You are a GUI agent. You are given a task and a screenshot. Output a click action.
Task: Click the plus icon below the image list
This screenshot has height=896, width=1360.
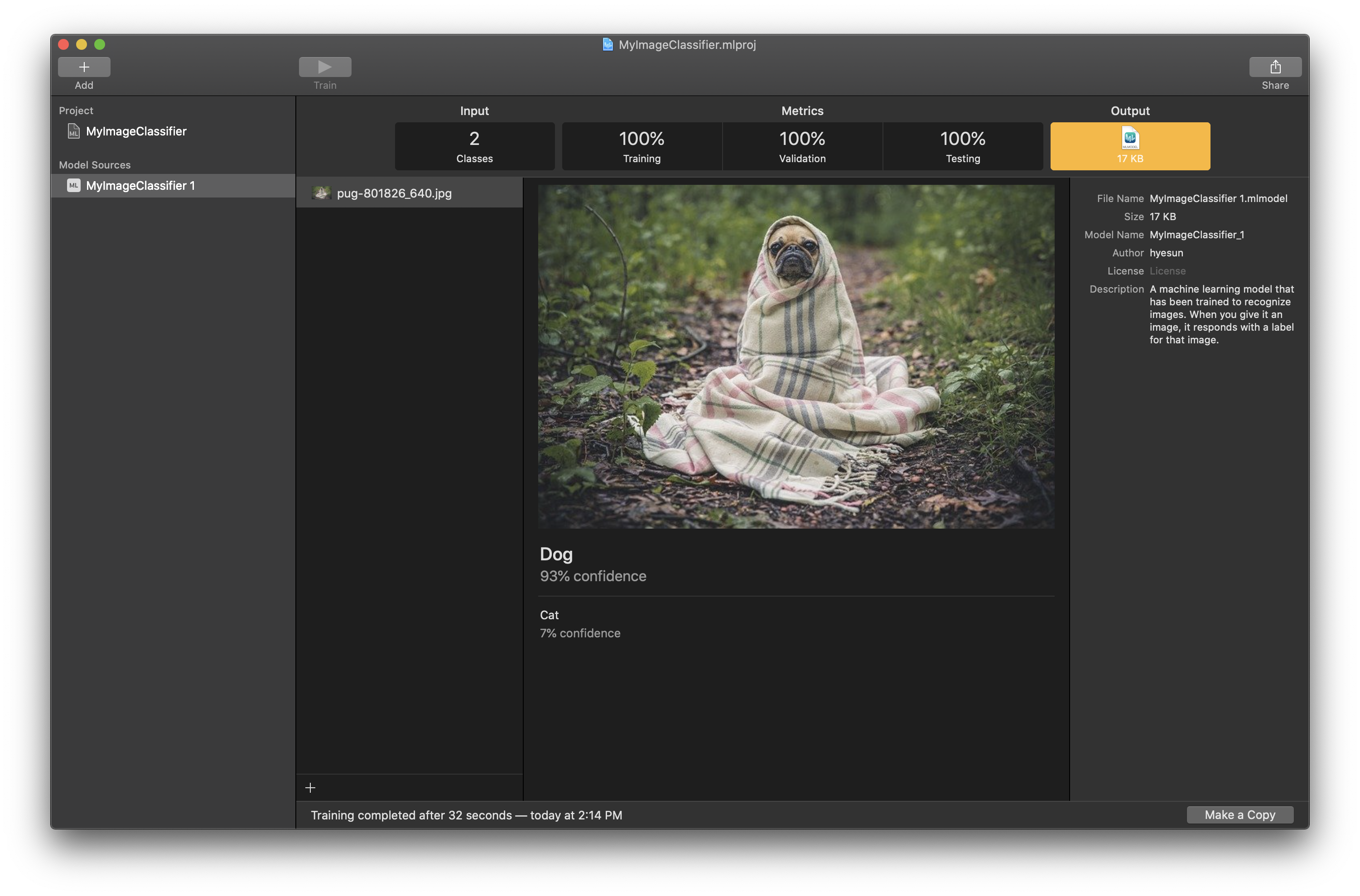tap(310, 788)
